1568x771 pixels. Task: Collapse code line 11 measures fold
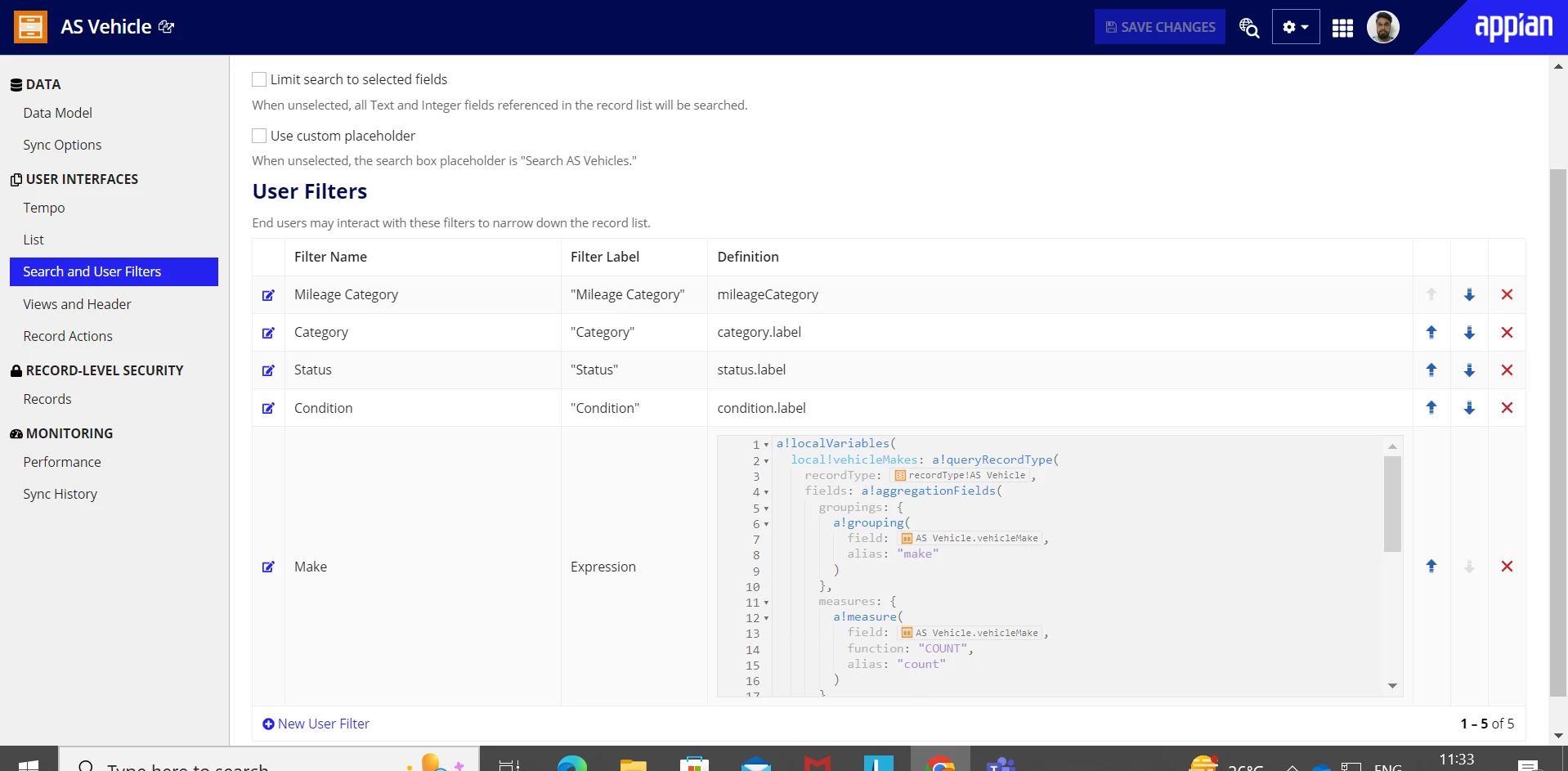(766, 603)
